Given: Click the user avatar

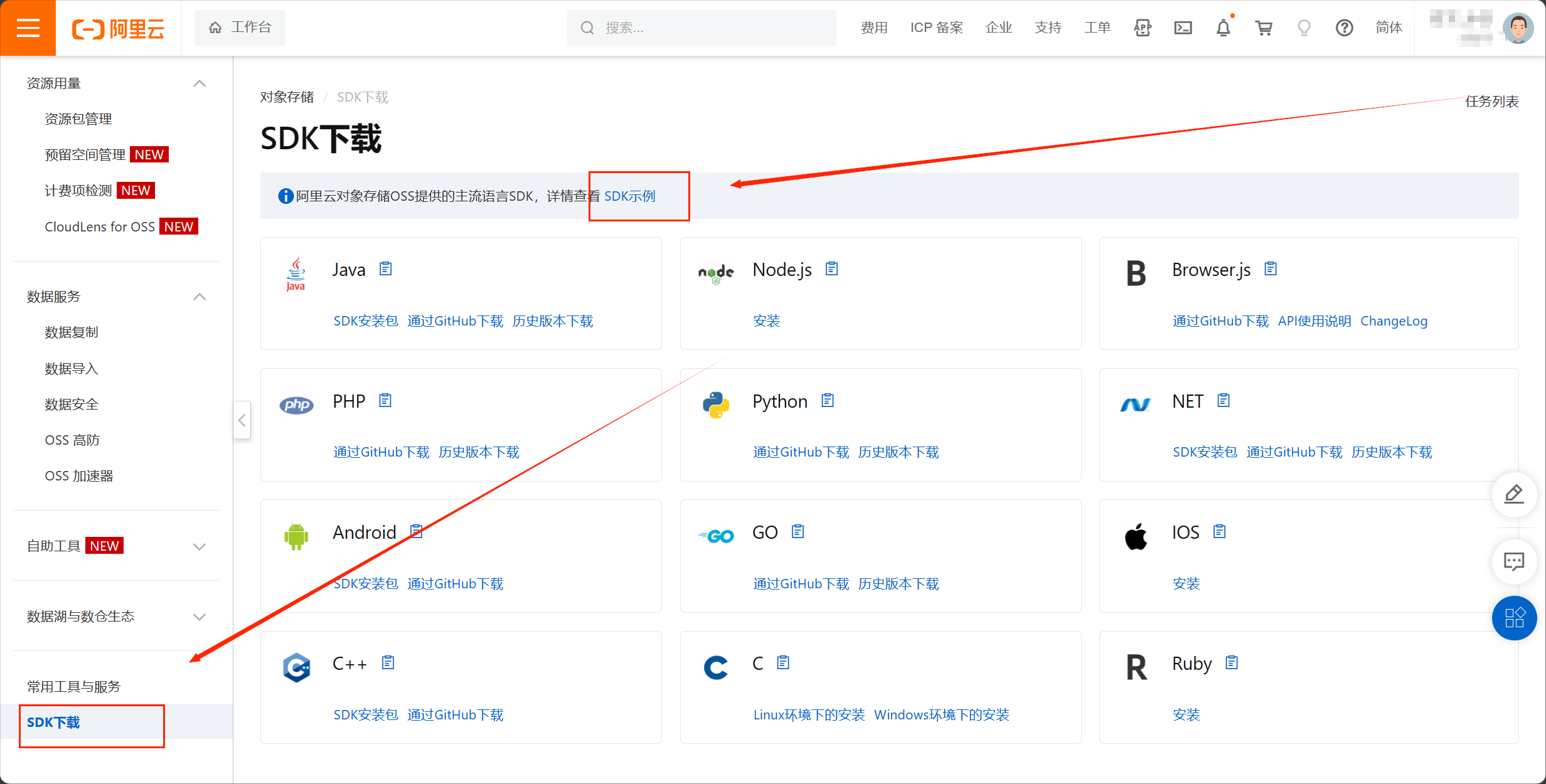Looking at the screenshot, I should 1518,28.
